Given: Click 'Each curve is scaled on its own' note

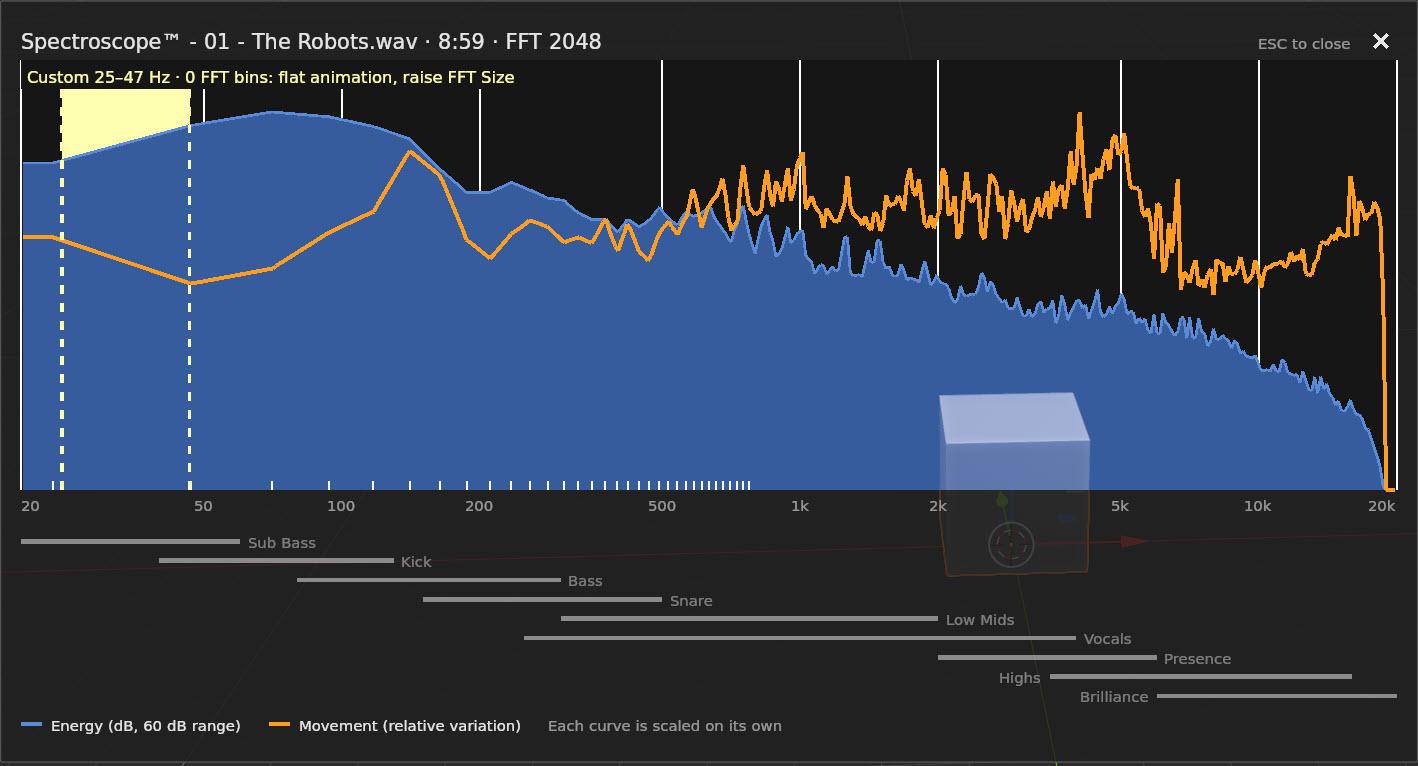Looking at the screenshot, I should [665, 726].
